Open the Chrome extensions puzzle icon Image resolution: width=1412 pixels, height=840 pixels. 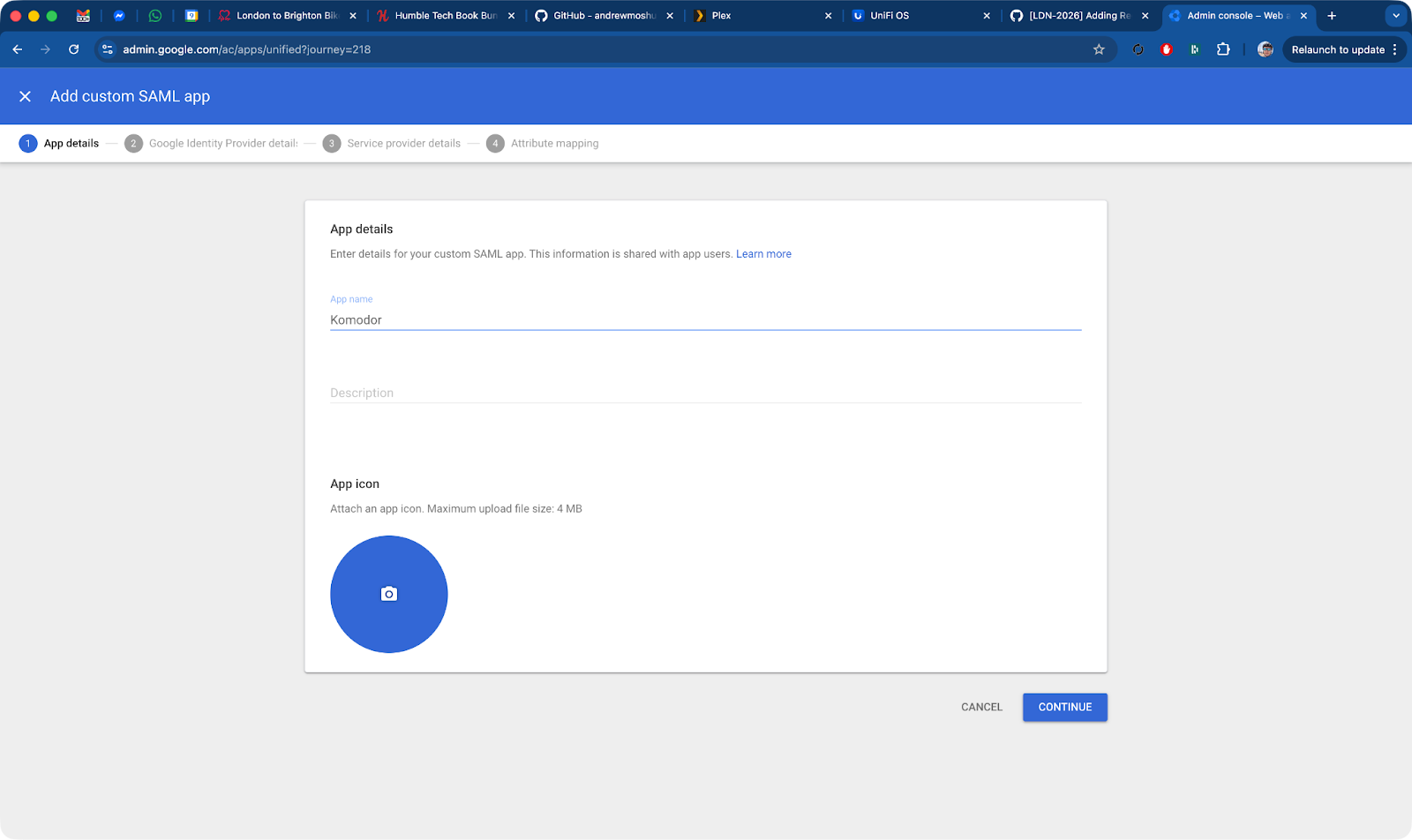tap(1223, 49)
